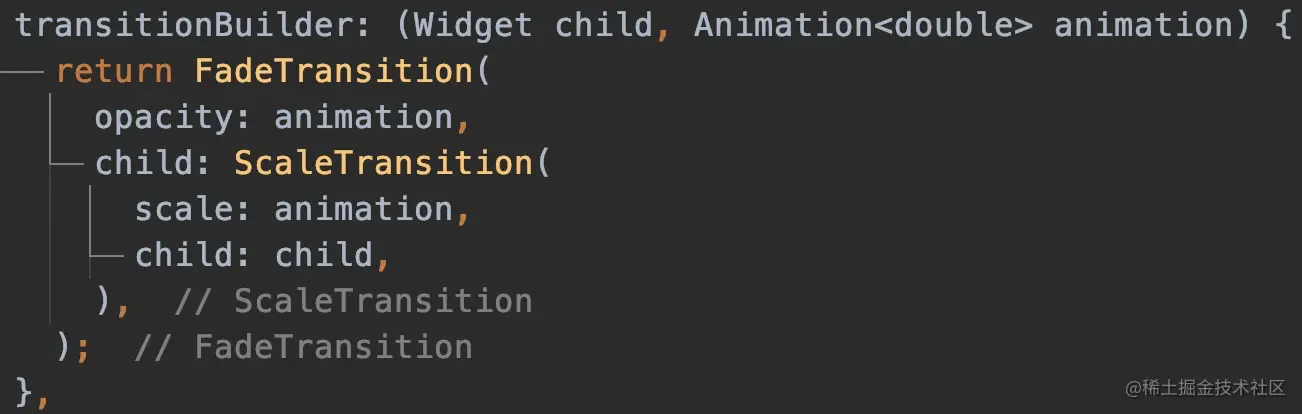The height and width of the screenshot is (414, 1302).
Task: Click the animation parameter name in signature
Action: pyautogui.click(x=1143, y=25)
